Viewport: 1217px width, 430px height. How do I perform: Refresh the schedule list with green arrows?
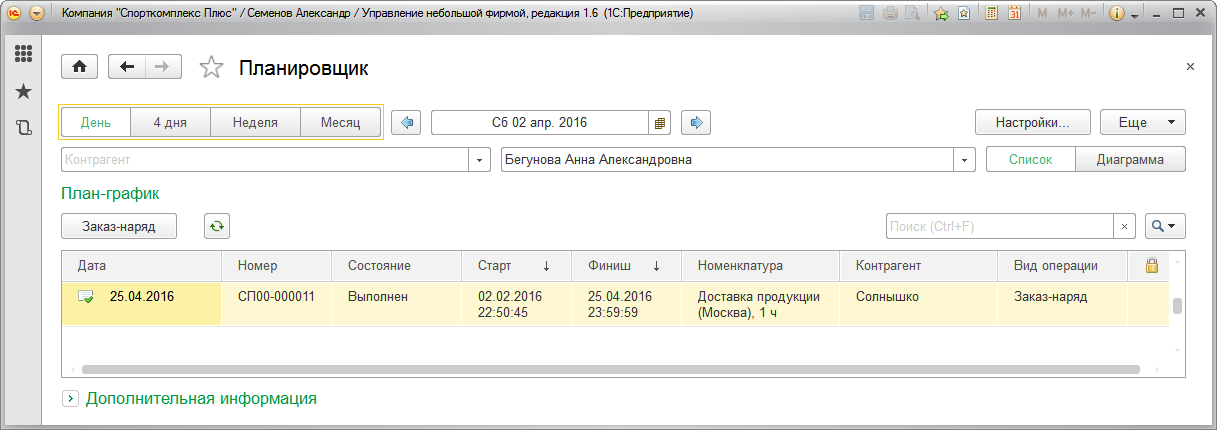click(x=217, y=226)
